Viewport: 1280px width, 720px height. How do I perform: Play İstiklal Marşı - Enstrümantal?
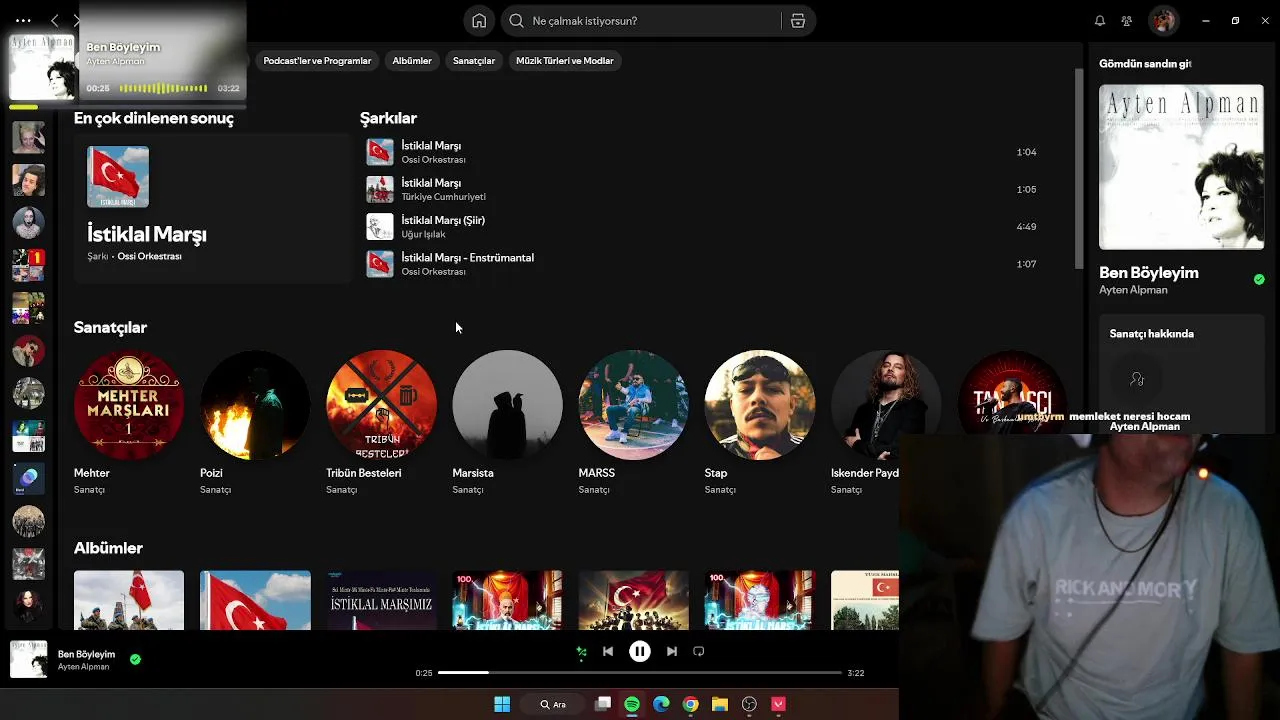(705, 264)
